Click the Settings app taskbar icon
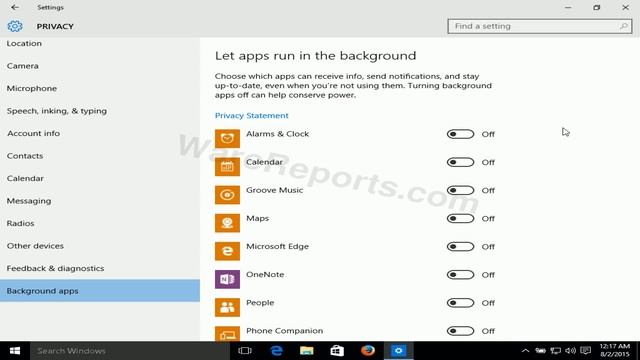This screenshot has height=360, width=640. [398, 351]
